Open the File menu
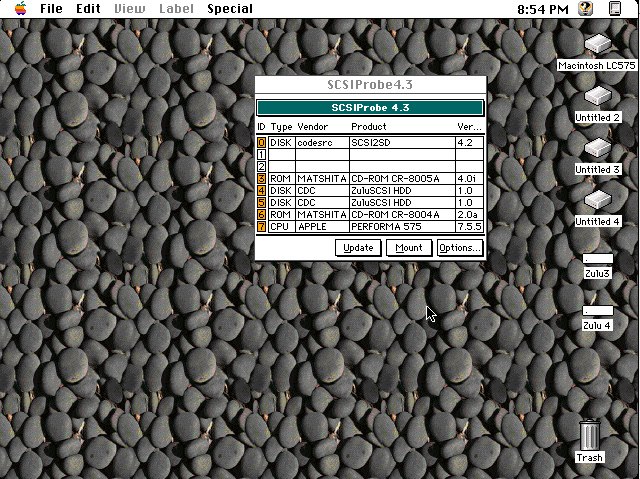640x479 pixels. pos(51,9)
